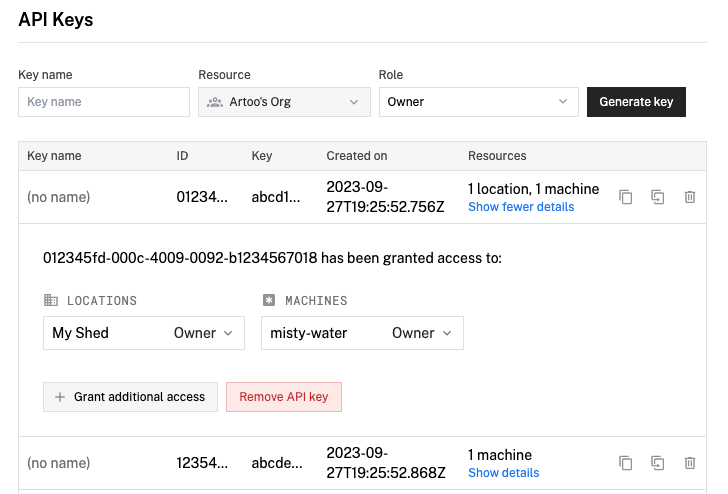Open the Resource dropdown showing Artoo's Org
Image resolution: width=728 pixels, height=494 pixels.
click(284, 102)
